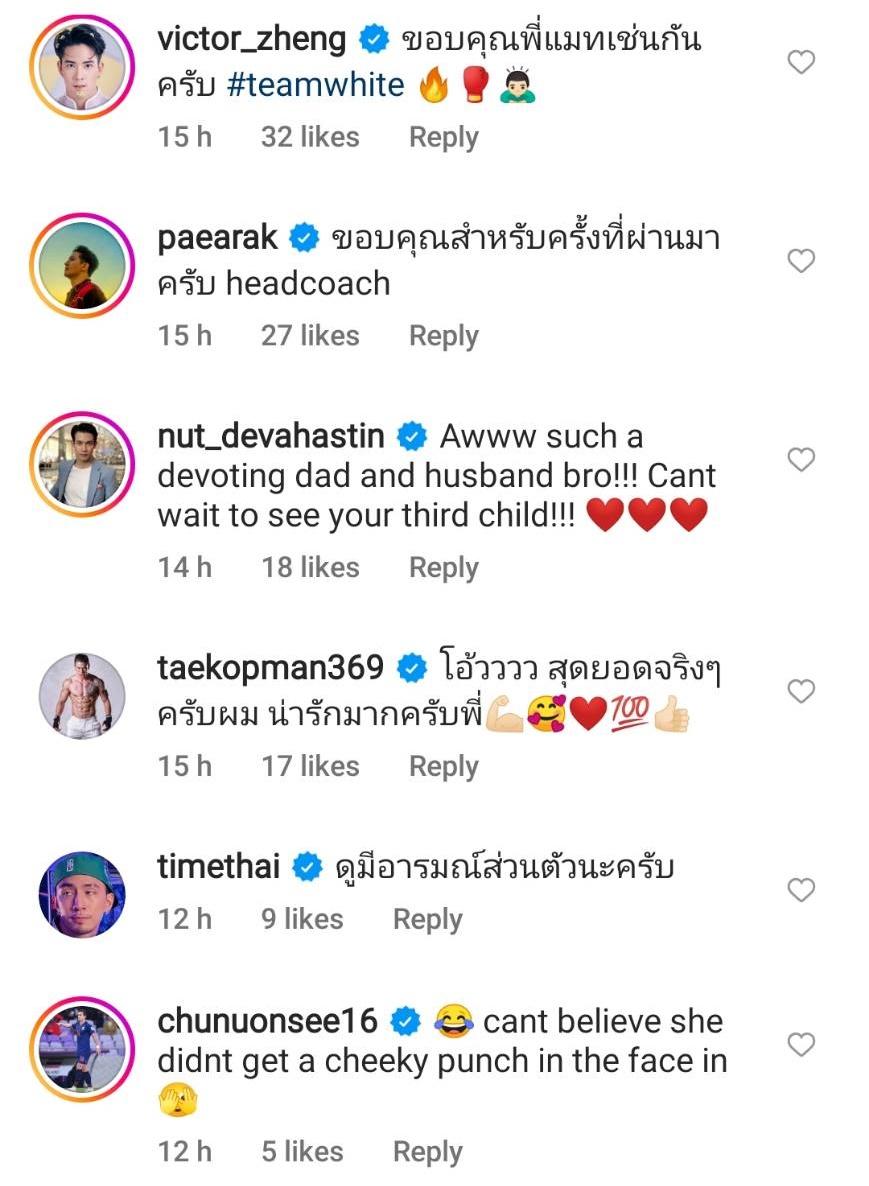The image size is (869, 1186).
Task: Heart the comment by taekopman369
Action: click(x=801, y=691)
